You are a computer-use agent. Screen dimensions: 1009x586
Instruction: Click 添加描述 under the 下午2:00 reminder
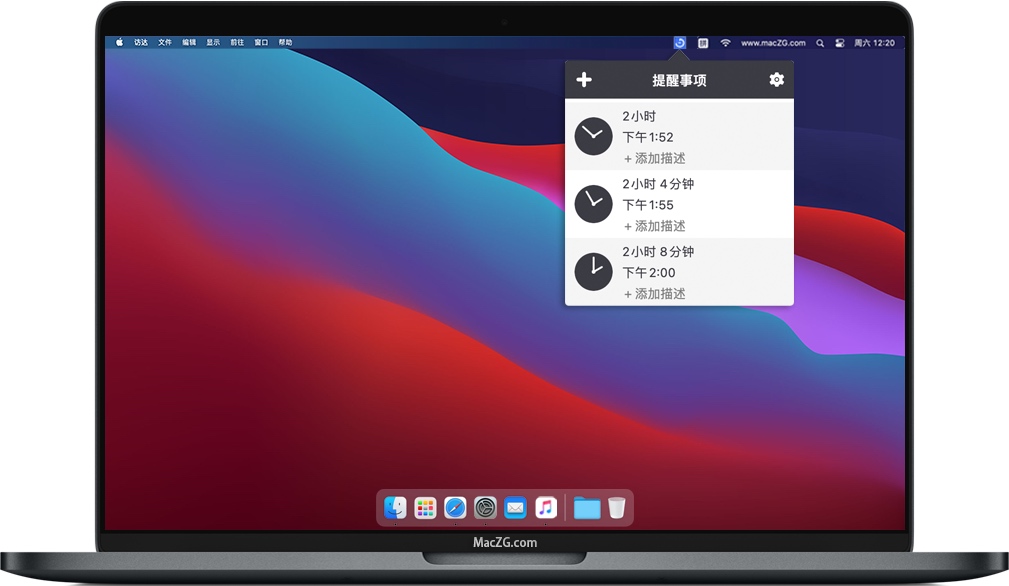(x=655, y=294)
